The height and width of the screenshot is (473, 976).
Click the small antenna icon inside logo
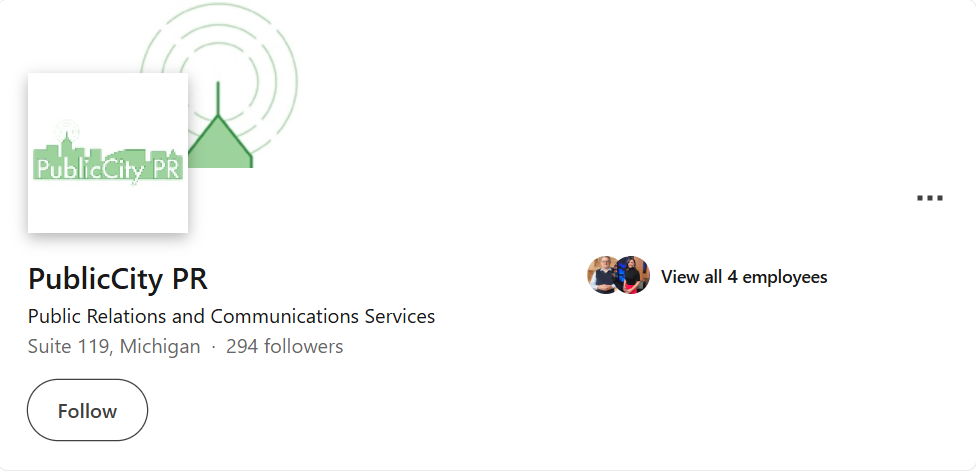66,131
